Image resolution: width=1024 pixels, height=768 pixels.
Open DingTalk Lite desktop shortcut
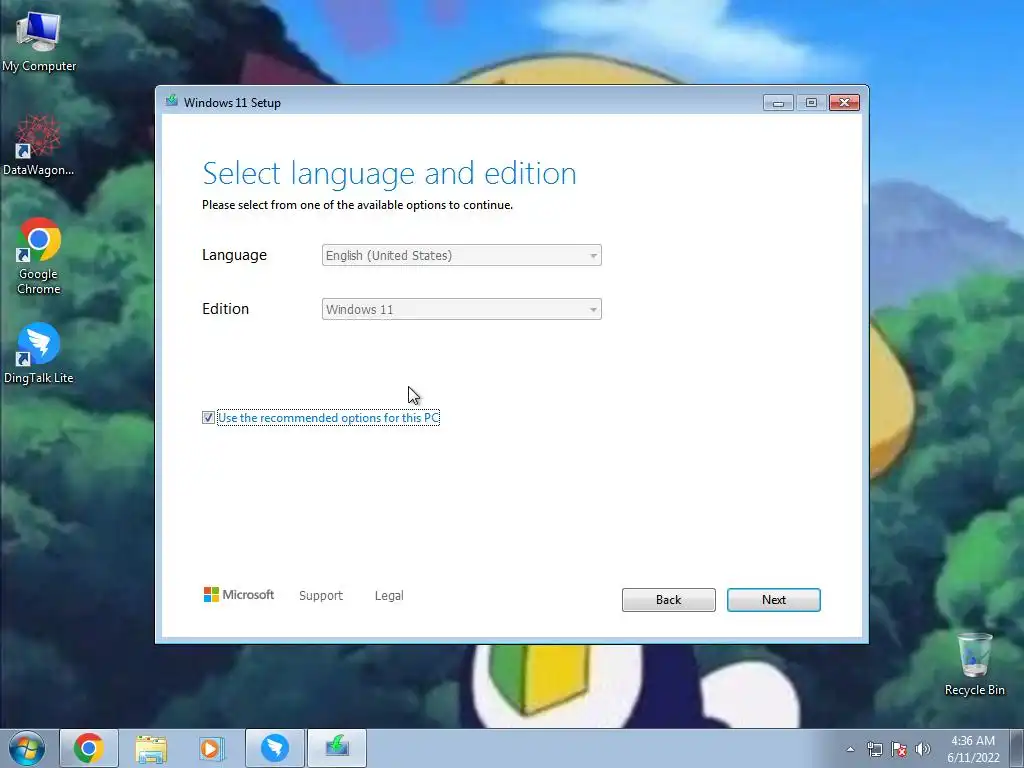click(x=39, y=353)
